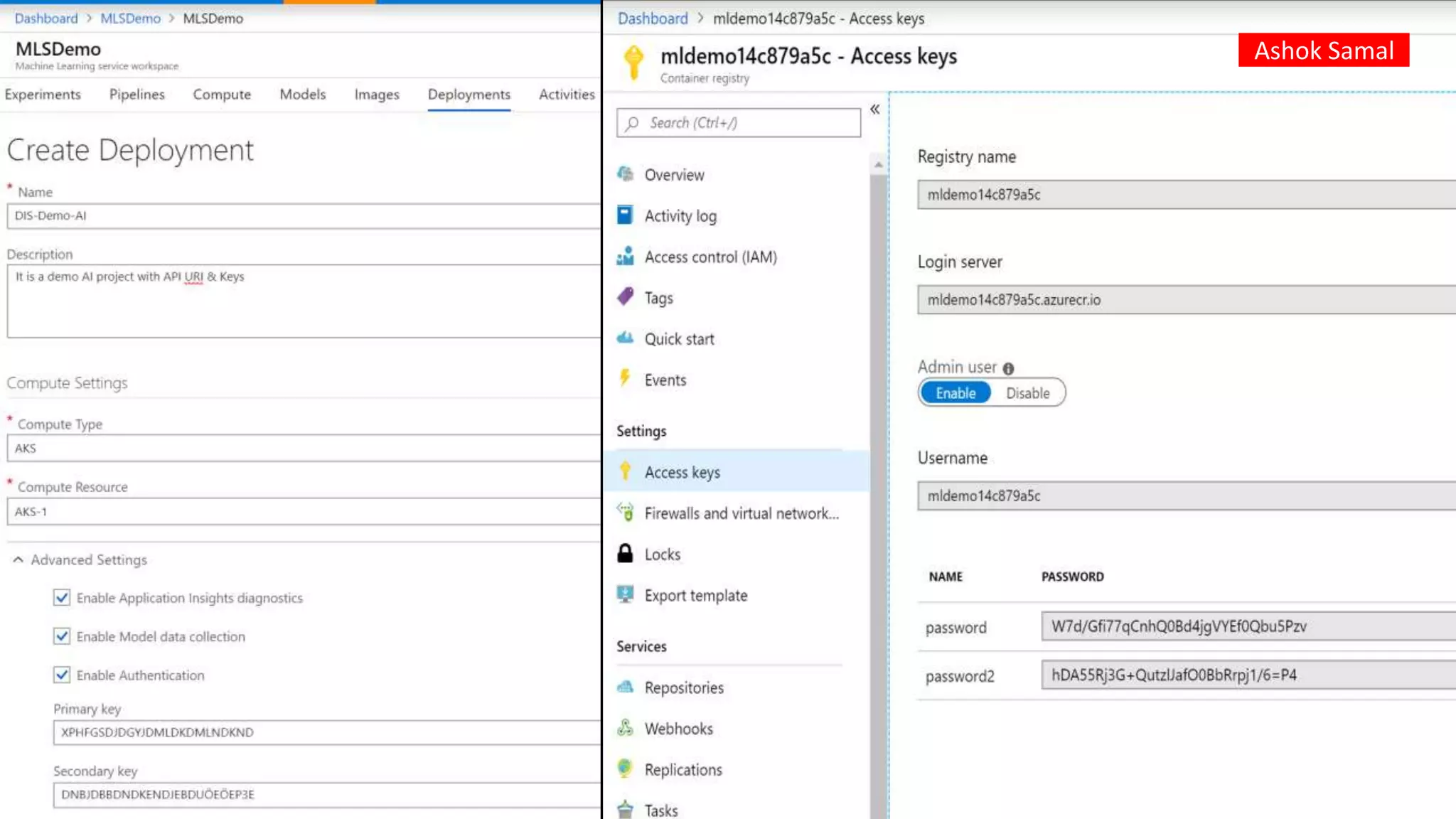Viewport: 1456px width, 819px height.
Task: Collapse sidebar with double chevron
Action: 874,109
